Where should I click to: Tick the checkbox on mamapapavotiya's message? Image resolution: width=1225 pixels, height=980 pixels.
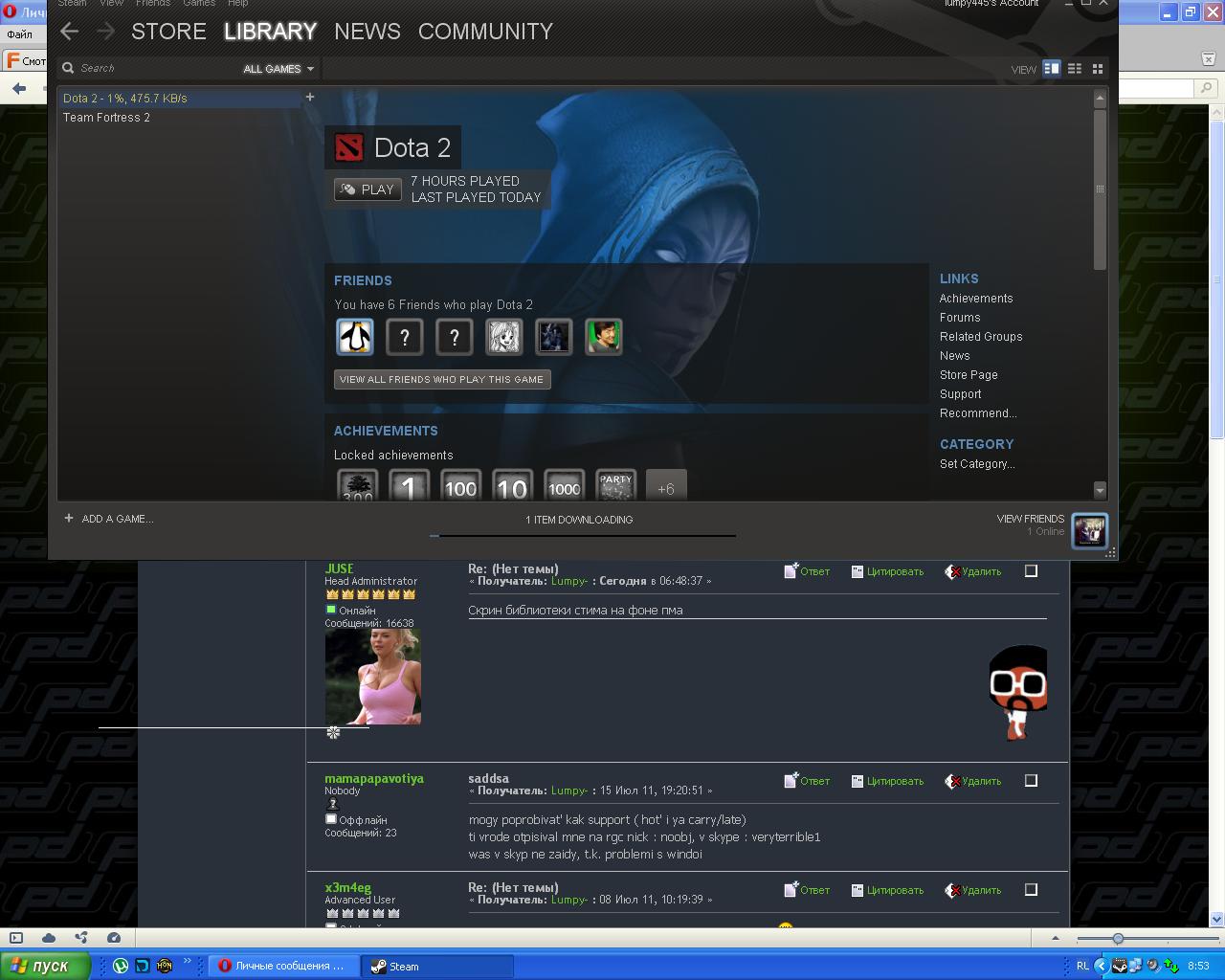point(1031,781)
